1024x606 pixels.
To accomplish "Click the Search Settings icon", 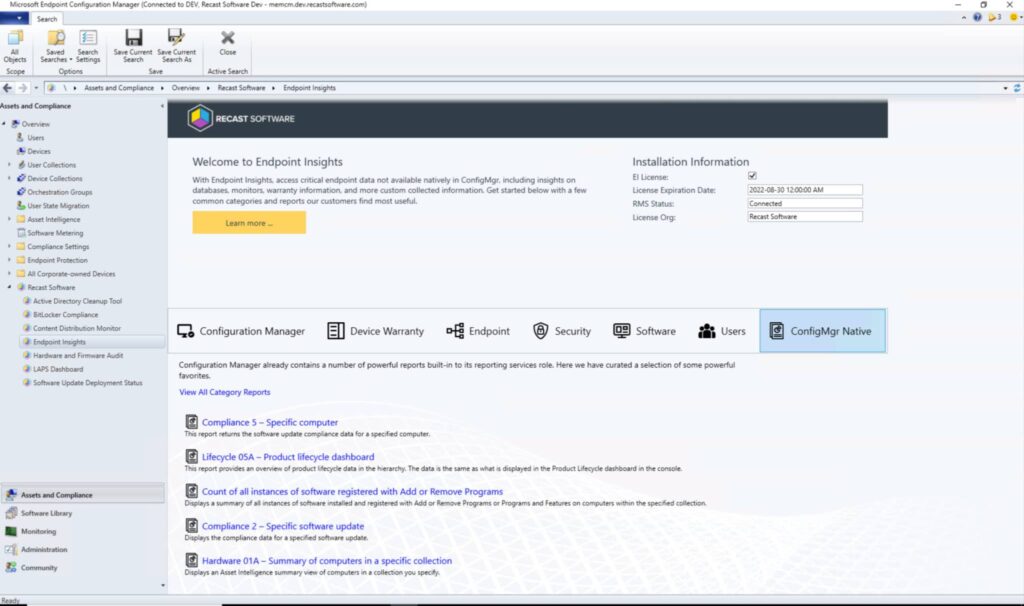I will 88,45.
